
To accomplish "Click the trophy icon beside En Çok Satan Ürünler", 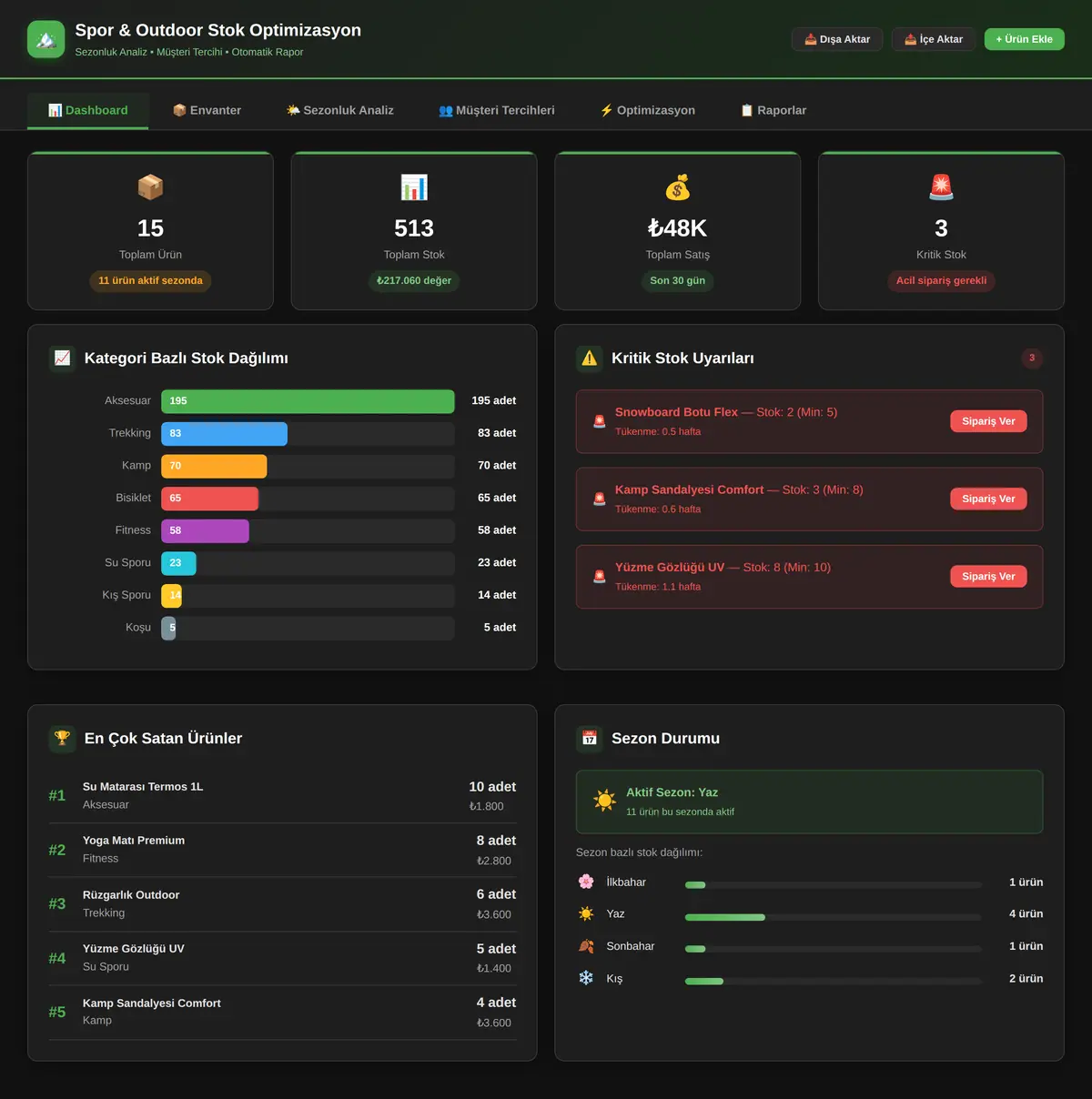I will 62,739.
